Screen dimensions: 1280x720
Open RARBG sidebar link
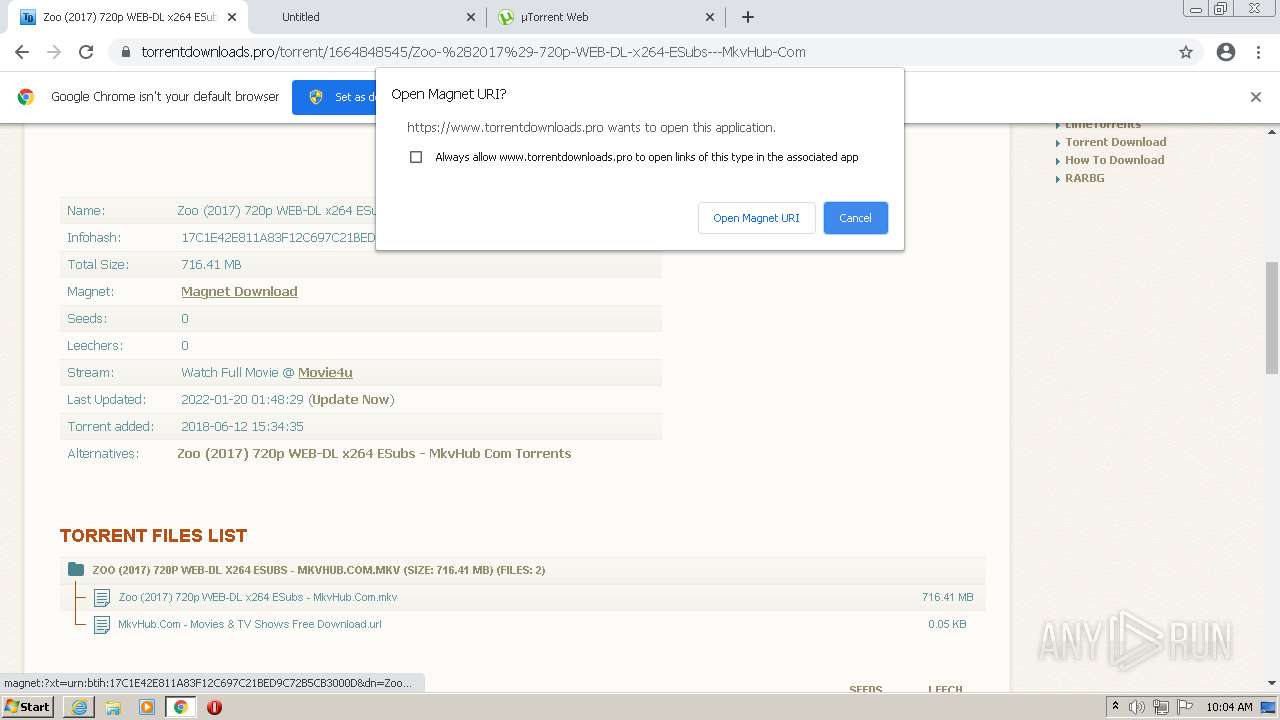[x=1084, y=178]
